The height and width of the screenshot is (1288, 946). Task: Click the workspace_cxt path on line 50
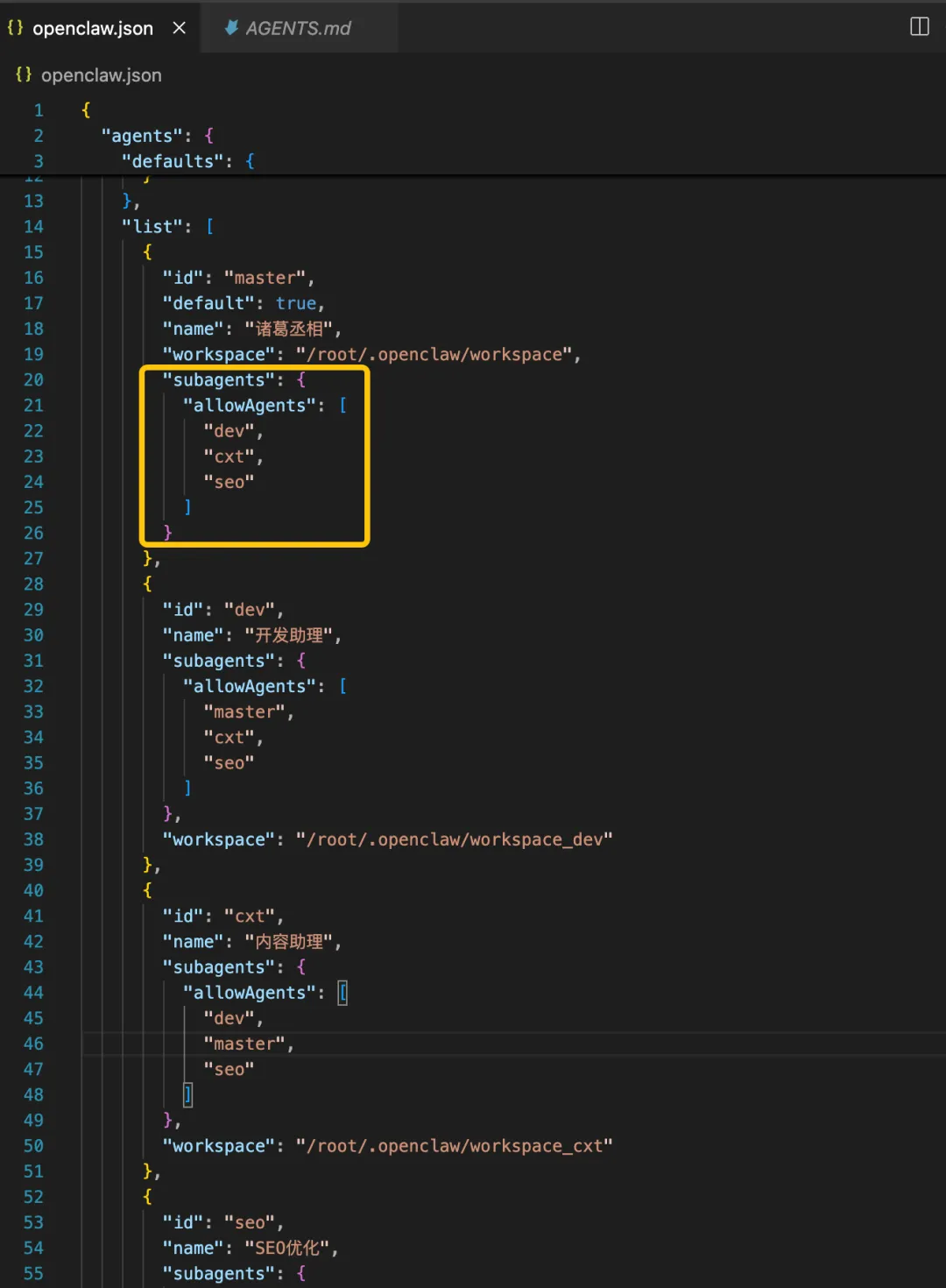(x=455, y=1146)
